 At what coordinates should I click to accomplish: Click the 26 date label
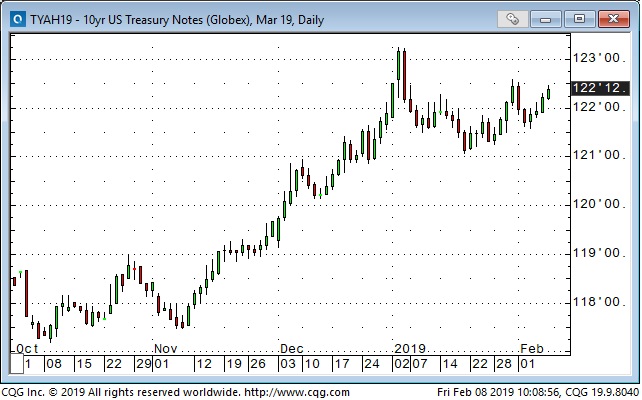click(258, 364)
